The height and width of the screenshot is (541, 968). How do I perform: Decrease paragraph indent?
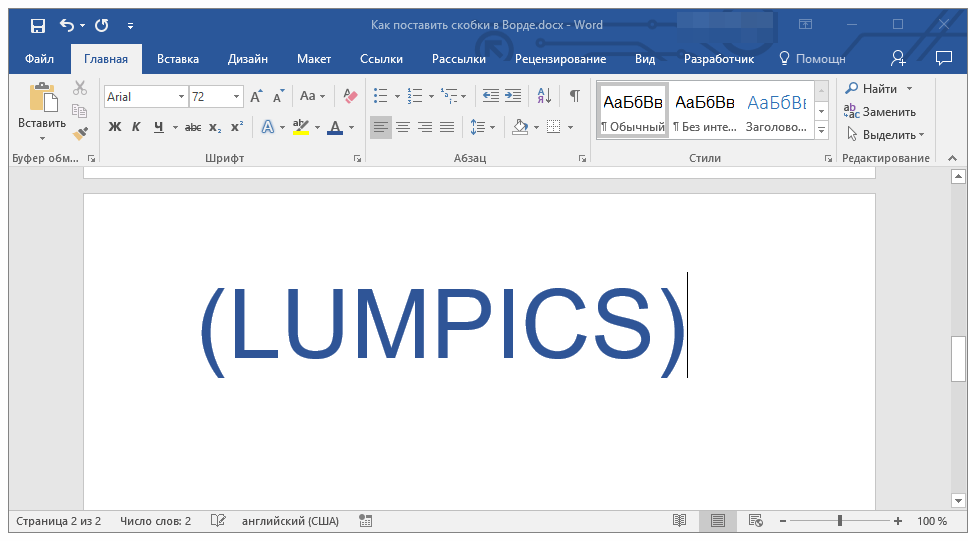click(491, 96)
